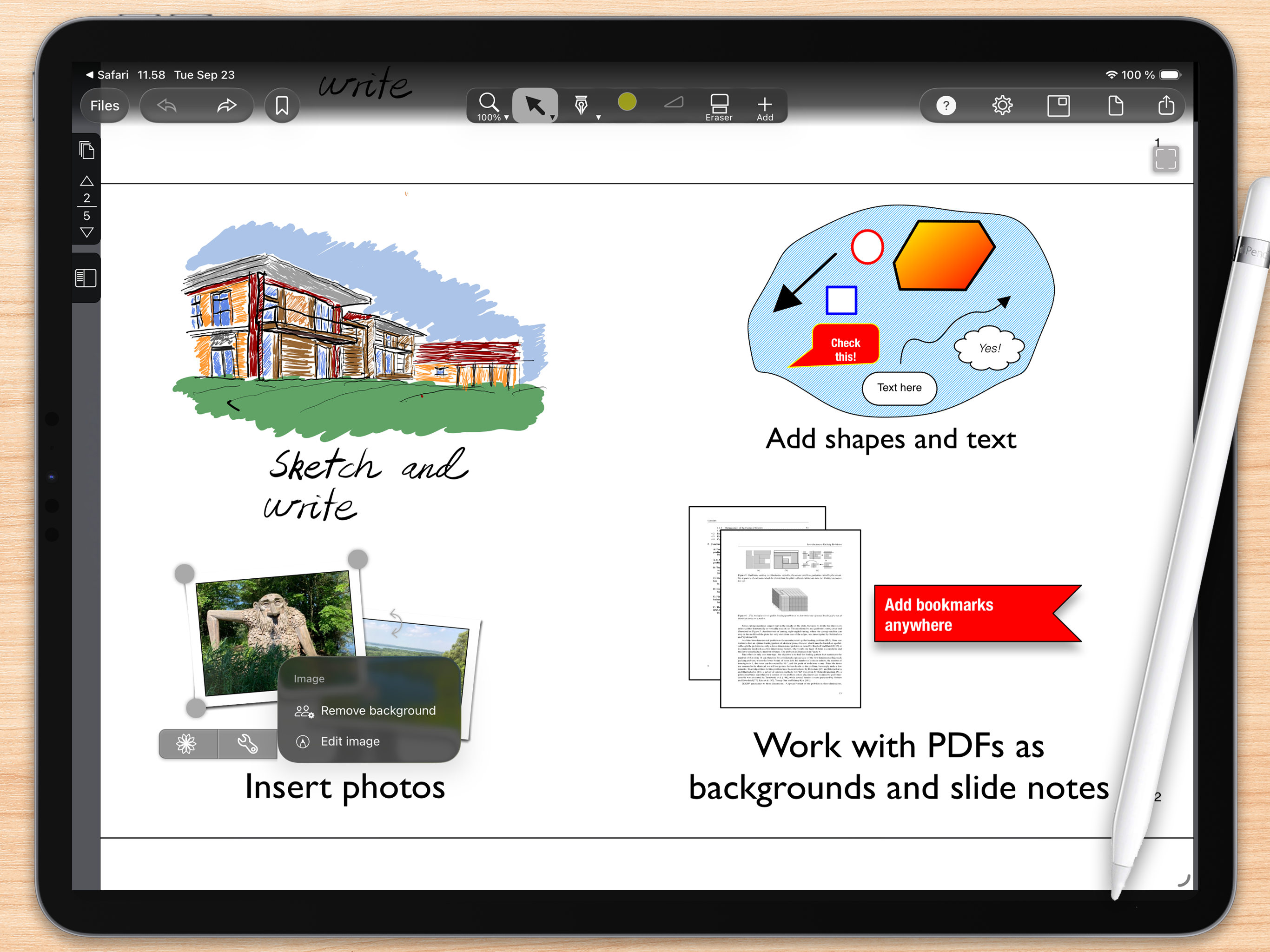Toggle the sidebar panel view
Image resolution: width=1270 pixels, height=952 pixels.
(86, 278)
